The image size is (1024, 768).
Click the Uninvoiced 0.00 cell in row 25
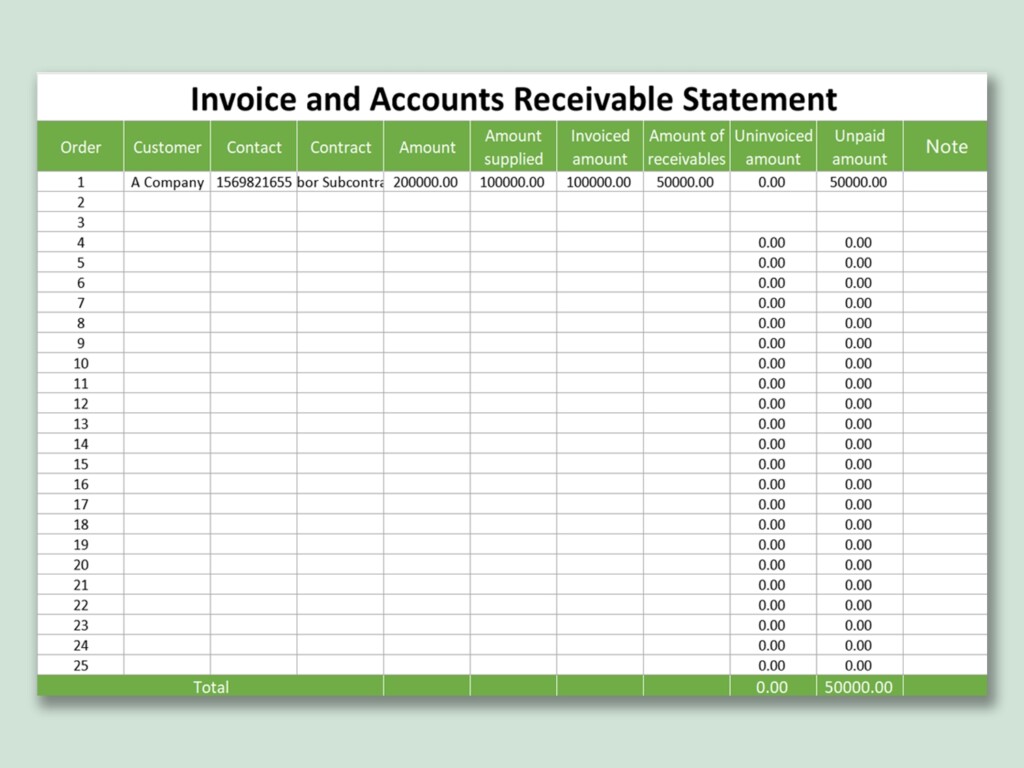772,665
